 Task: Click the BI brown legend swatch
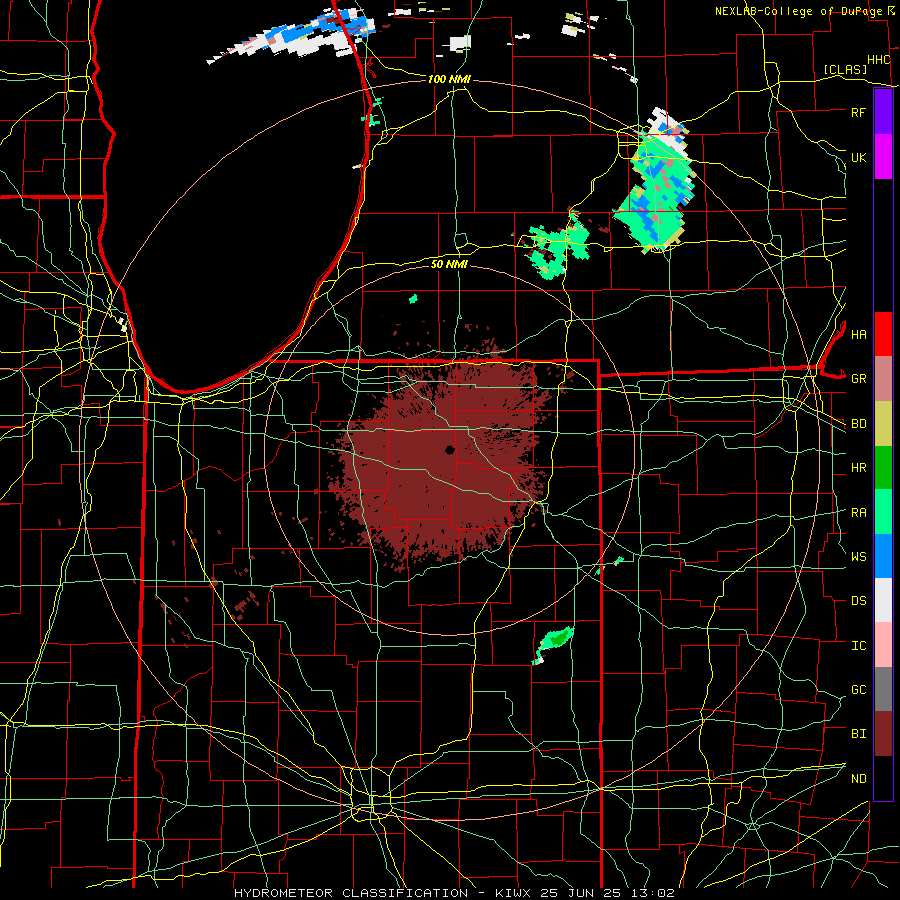pos(883,734)
